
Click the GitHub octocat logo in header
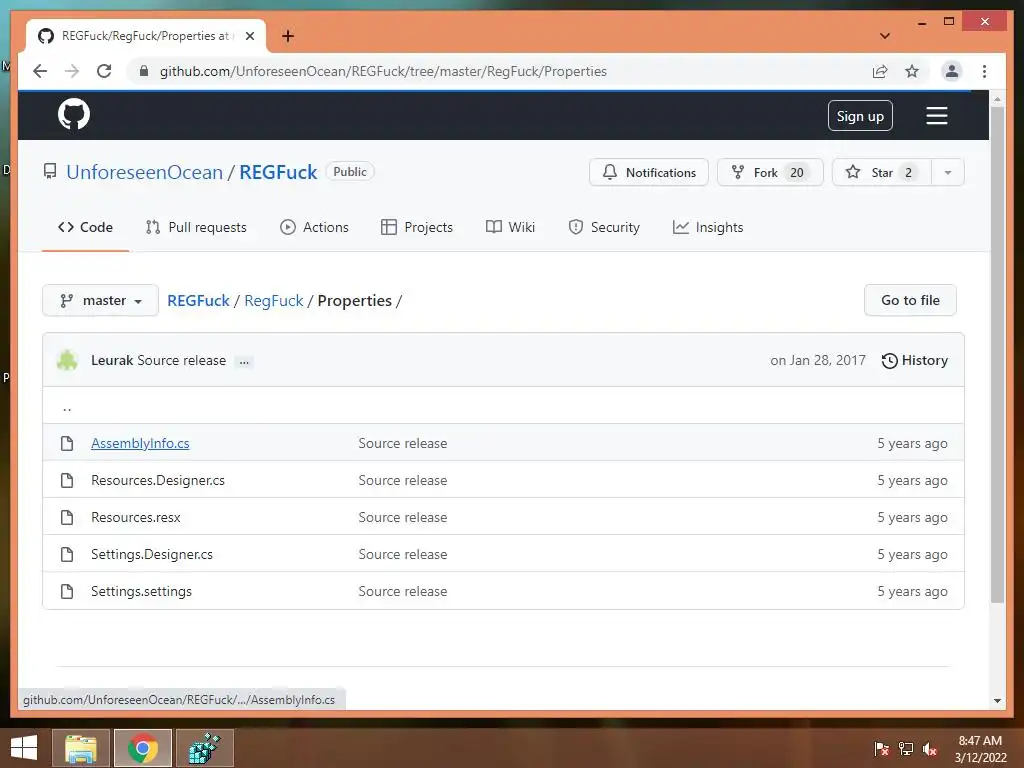pyautogui.click(x=74, y=115)
